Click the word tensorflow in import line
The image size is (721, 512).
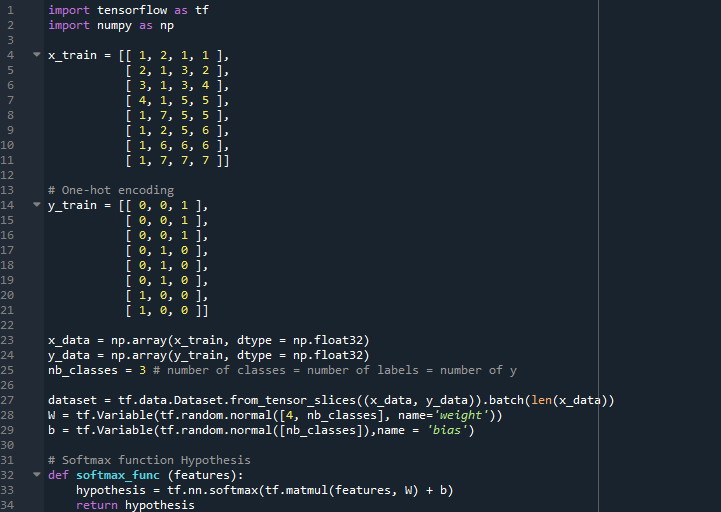click(132, 10)
